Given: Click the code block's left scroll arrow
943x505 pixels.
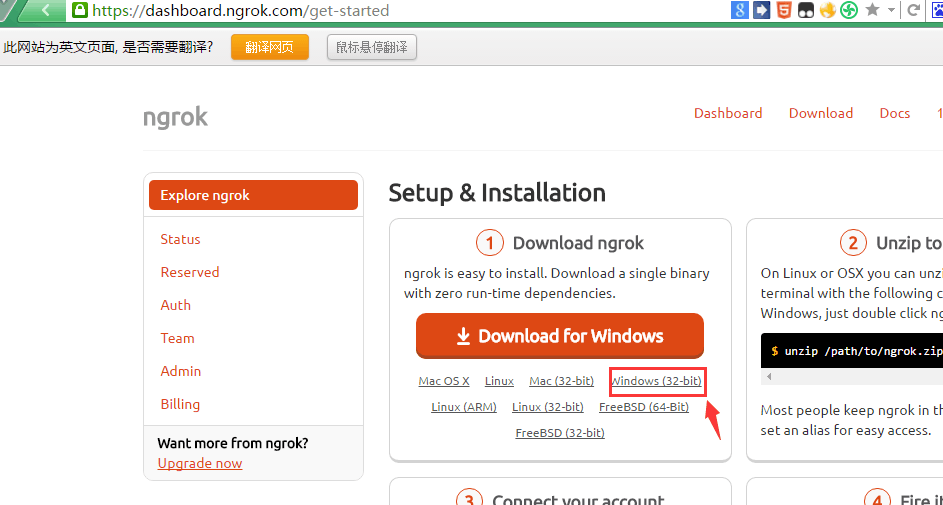Looking at the screenshot, I should (x=769, y=377).
